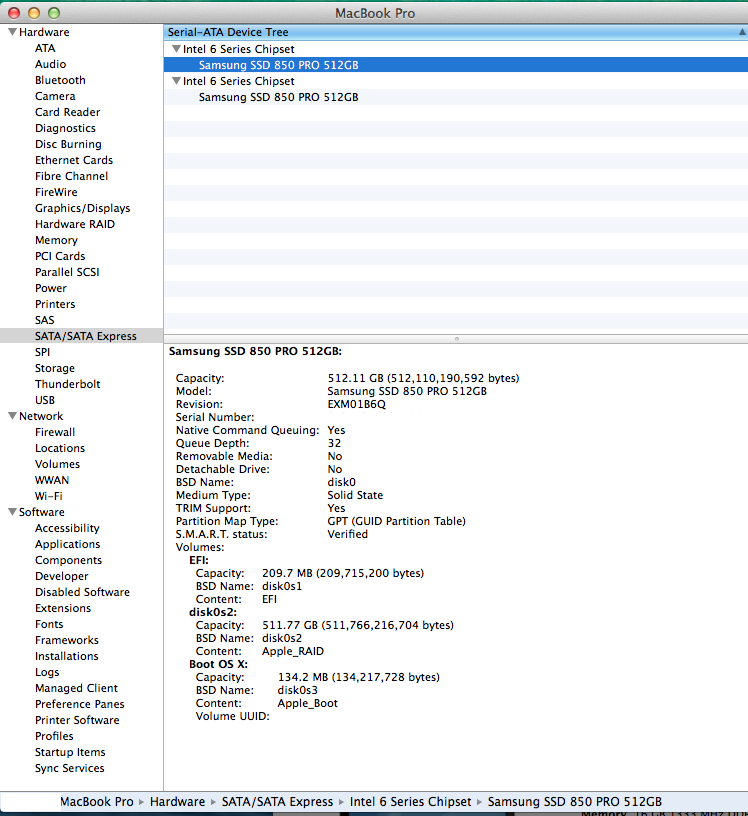Image resolution: width=748 pixels, height=816 pixels.
Task: Select Accessibility under Software
Action: [67, 528]
